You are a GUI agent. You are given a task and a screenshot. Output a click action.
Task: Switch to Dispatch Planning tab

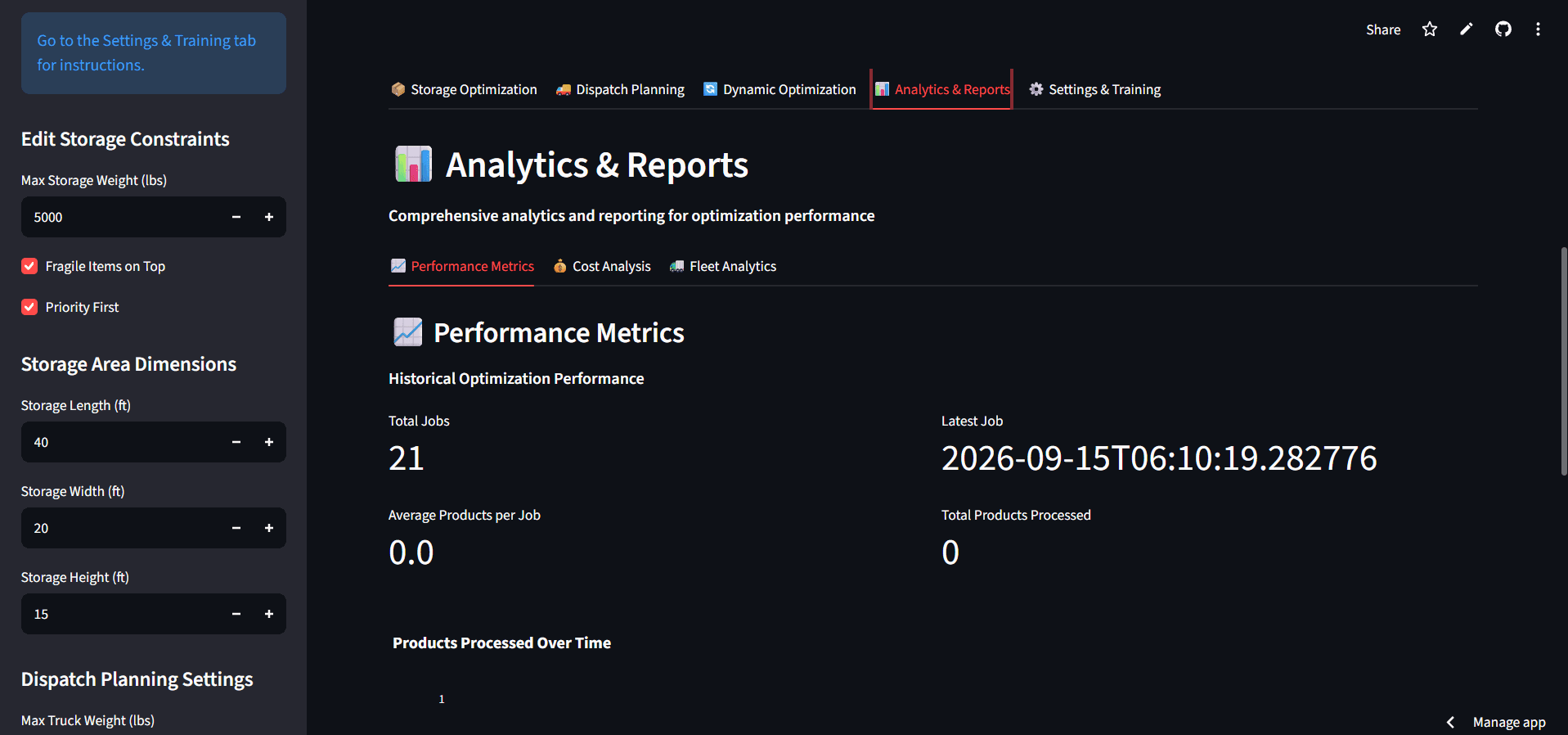pos(620,89)
